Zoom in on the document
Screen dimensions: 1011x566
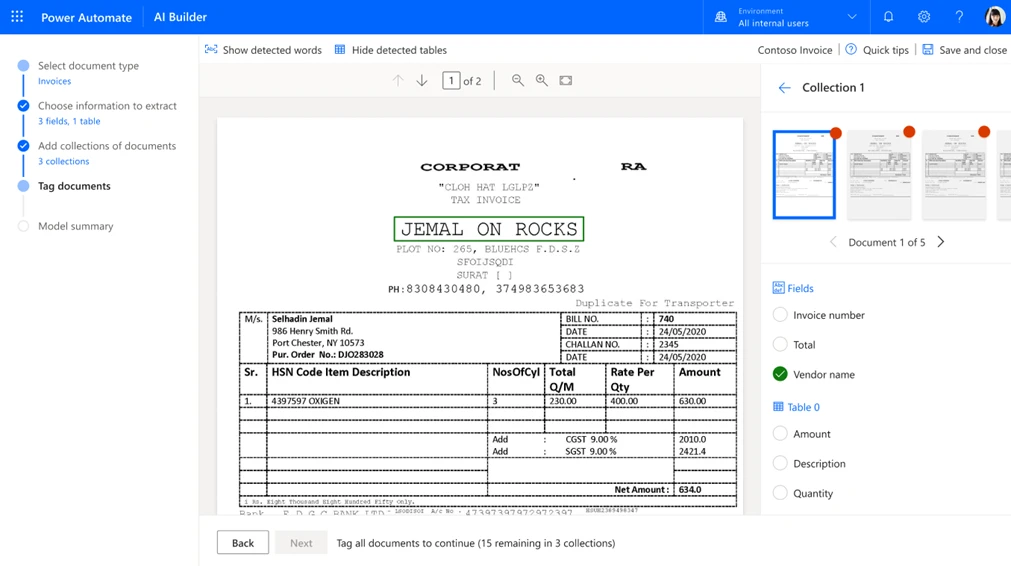(x=542, y=80)
